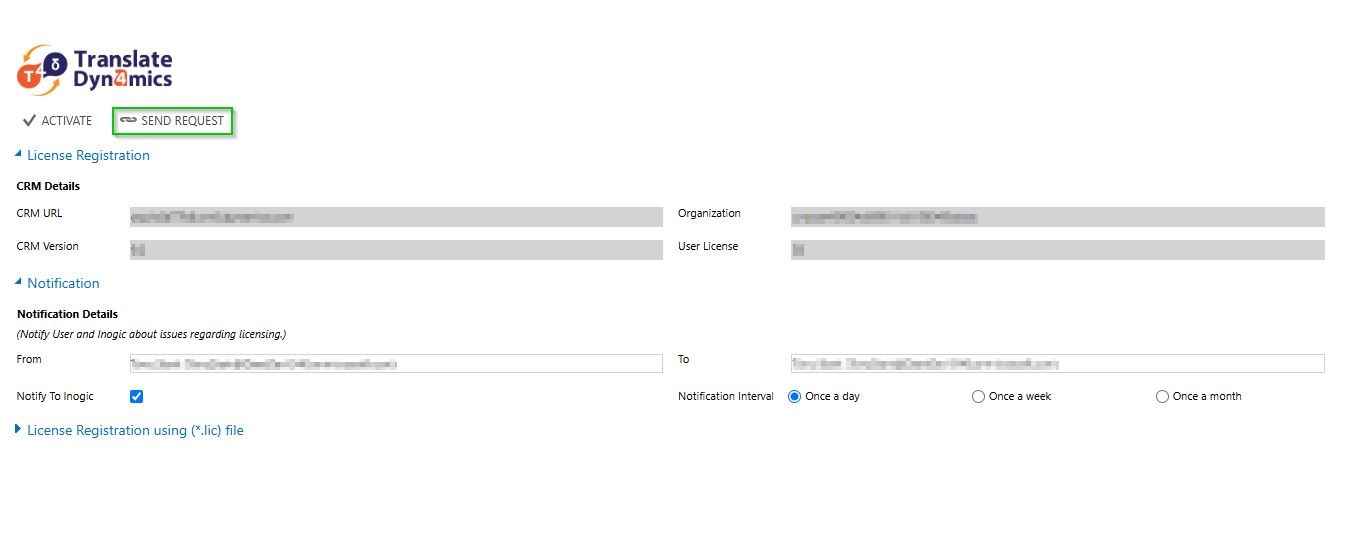Collapse the Notification section
The image size is (1347, 552).
tap(19, 283)
